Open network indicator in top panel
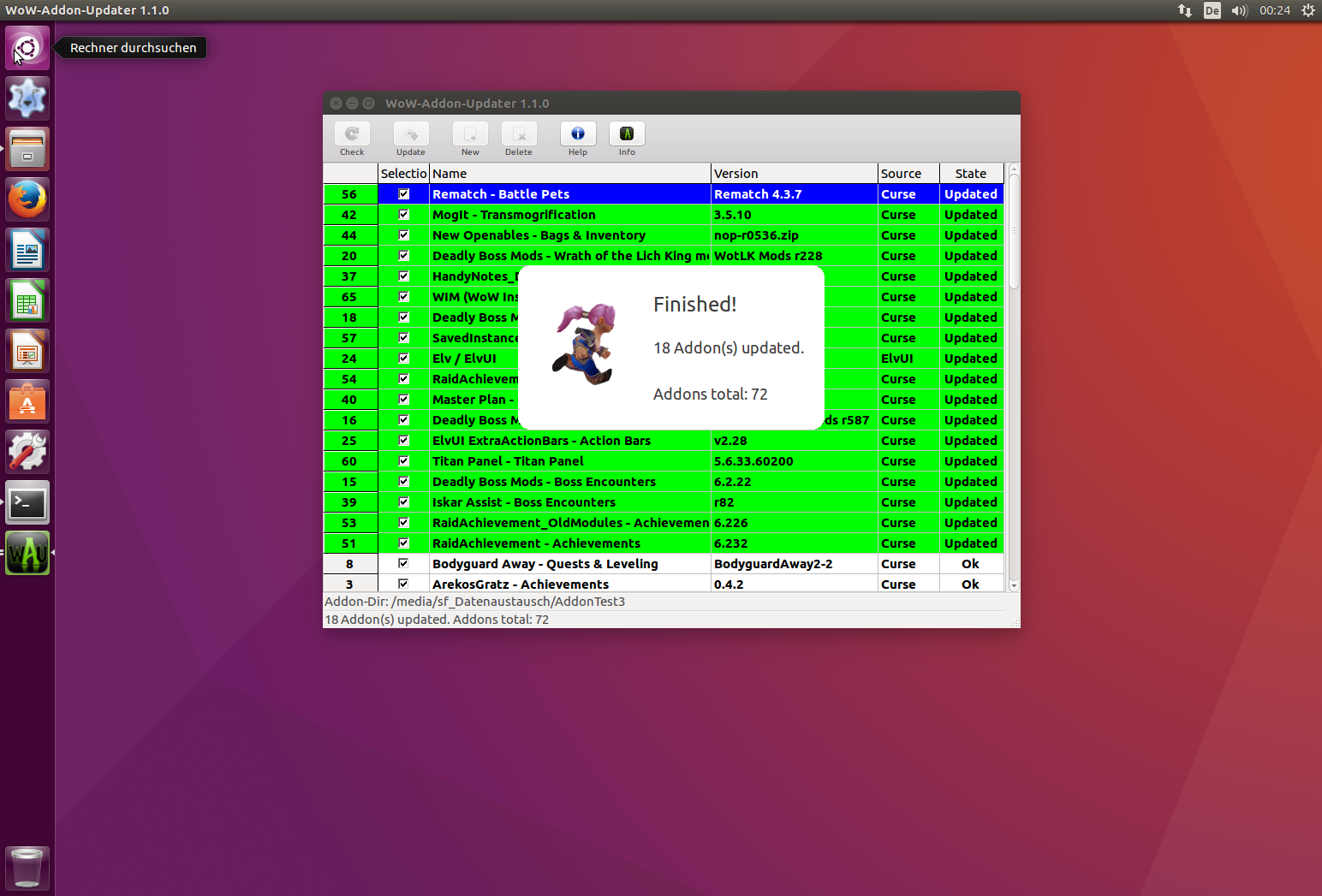1322x896 pixels. pyautogui.click(x=1185, y=10)
